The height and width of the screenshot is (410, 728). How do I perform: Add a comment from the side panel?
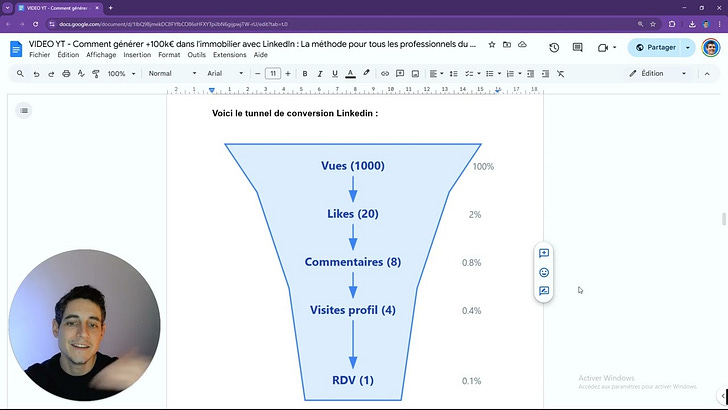pos(544,253)
